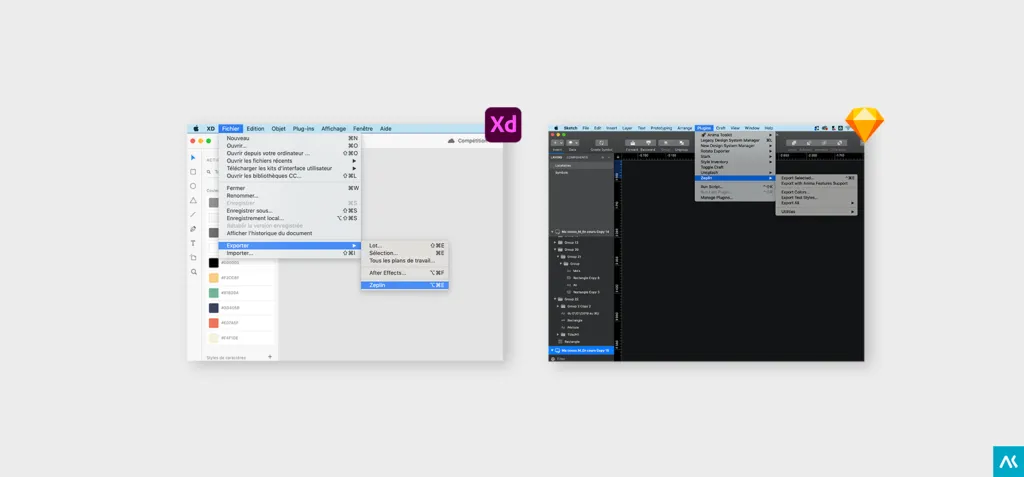Choose After Effects… in Exporter submenu
Viewport: 1024px width, 477px height.
(405, 272)
